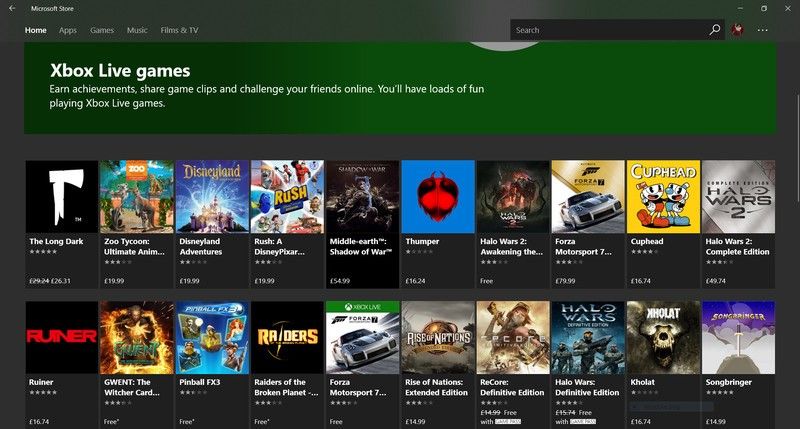The image size is (800, 429).
Task: Click Microsoft Store window title
Action: 52,9
